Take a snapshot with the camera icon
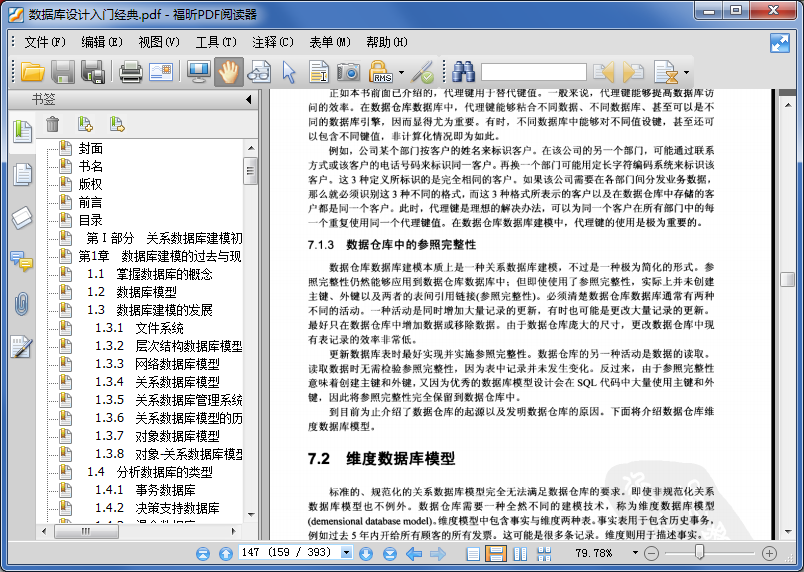Screen dimensions: 804x572 (x=349, y=72)
